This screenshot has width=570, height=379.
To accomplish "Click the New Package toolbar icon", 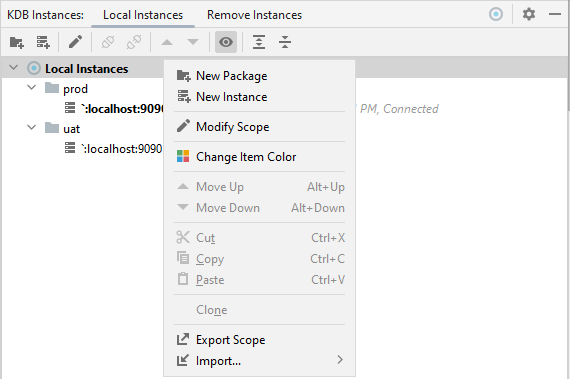I will (17, 43).
